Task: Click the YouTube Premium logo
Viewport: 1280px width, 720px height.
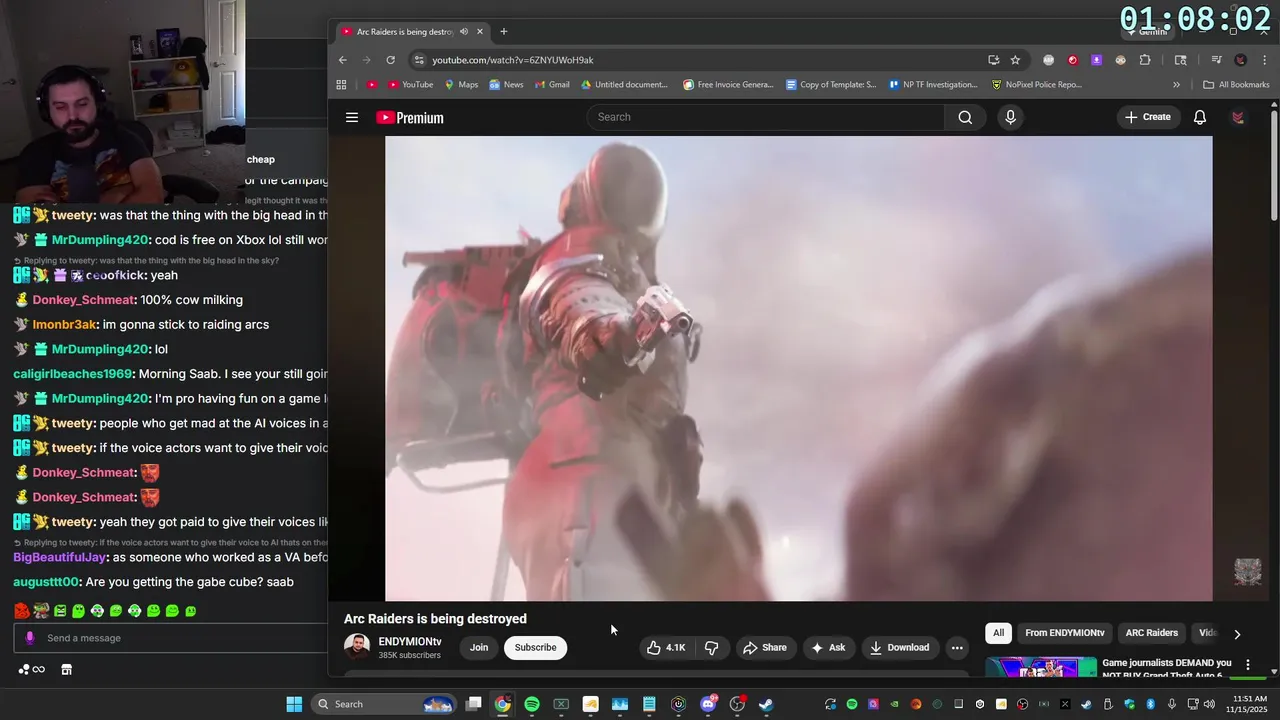Action: (410, 118)
